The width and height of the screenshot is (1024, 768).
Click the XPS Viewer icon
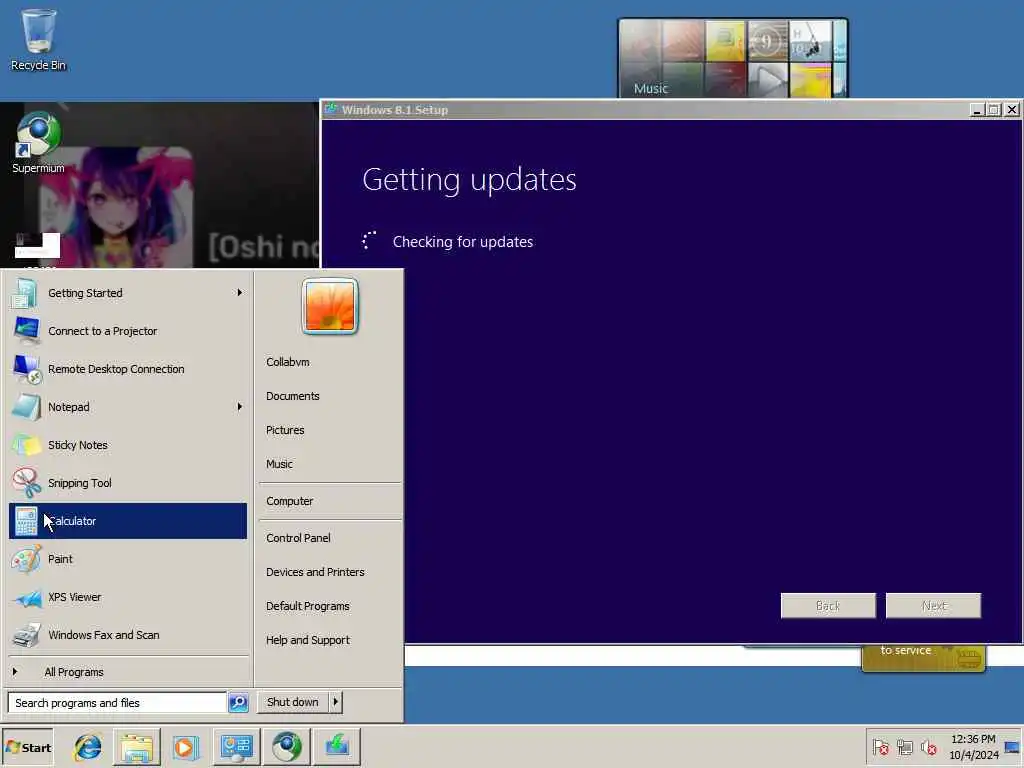point(27,597)
